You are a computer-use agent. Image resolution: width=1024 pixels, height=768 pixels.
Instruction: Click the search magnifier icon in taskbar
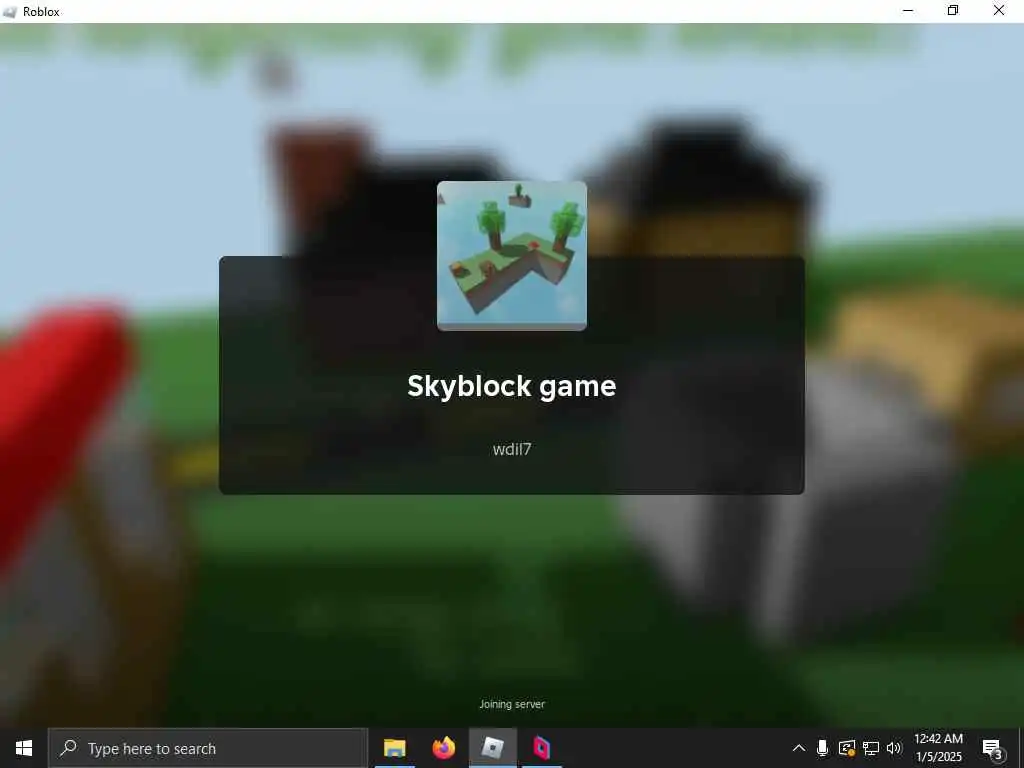pos(68,748)
